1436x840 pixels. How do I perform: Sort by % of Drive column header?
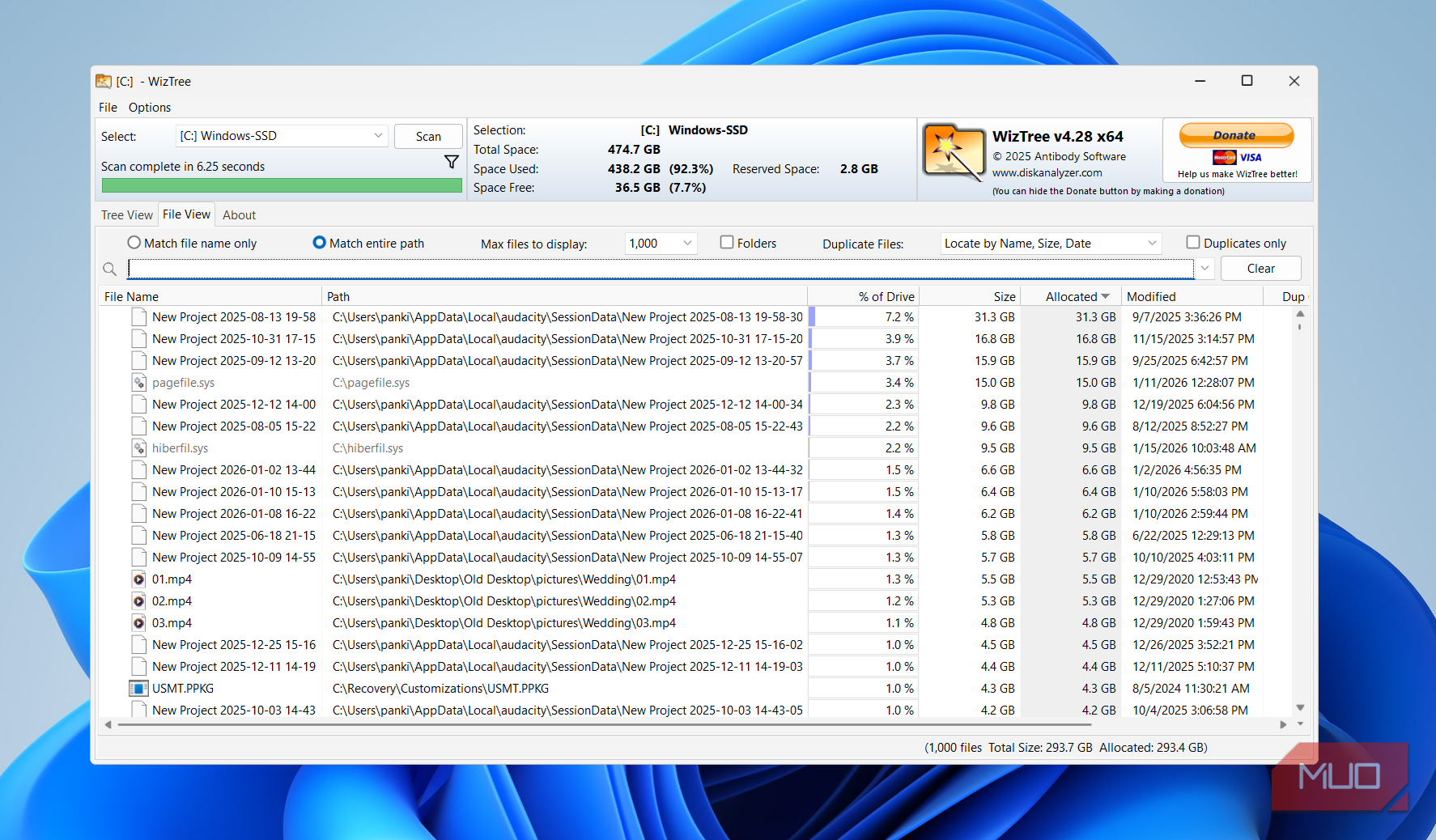(863, 297)
